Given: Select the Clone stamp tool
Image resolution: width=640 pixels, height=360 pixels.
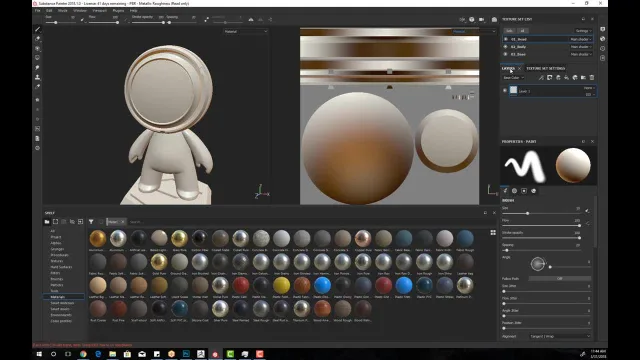Looking at the screenshot, I should tap(38, 77).
